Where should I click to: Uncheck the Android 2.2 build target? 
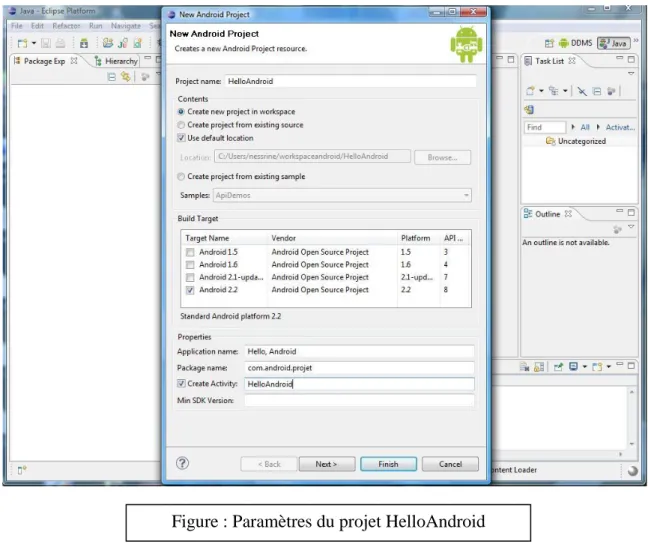[x=190, y=290]
